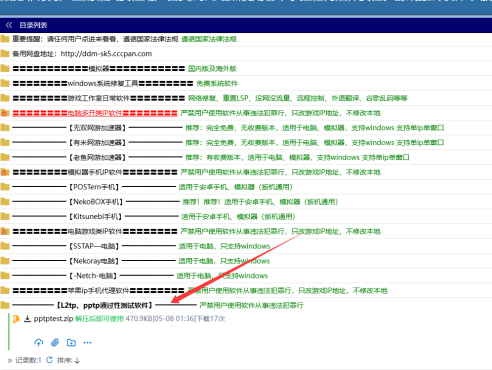Open the 苹果ip手机代理软件 folder icon
492x370 pixels.
tap(5, 290)
